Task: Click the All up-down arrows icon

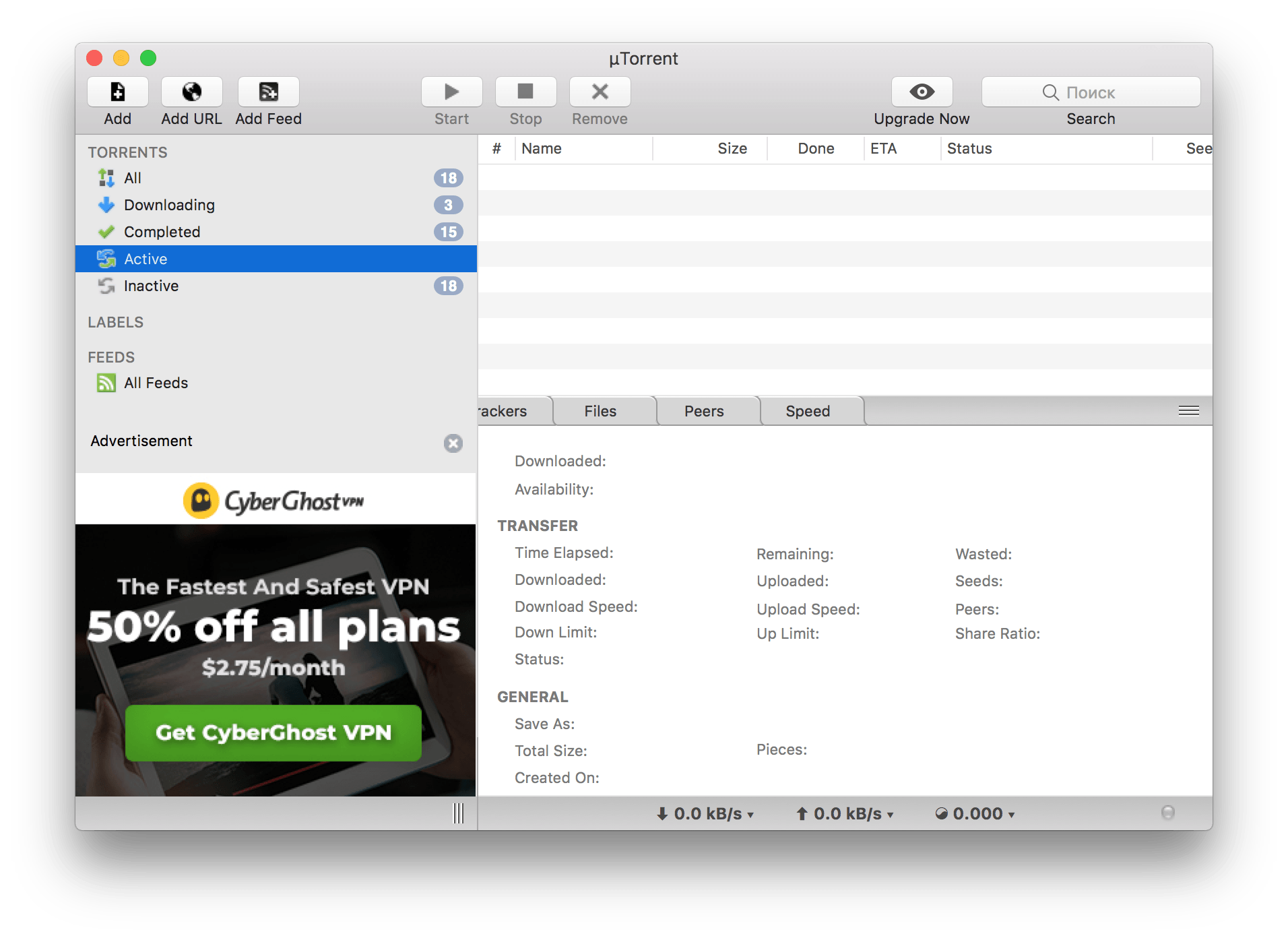Action: [x=106, y=178]
